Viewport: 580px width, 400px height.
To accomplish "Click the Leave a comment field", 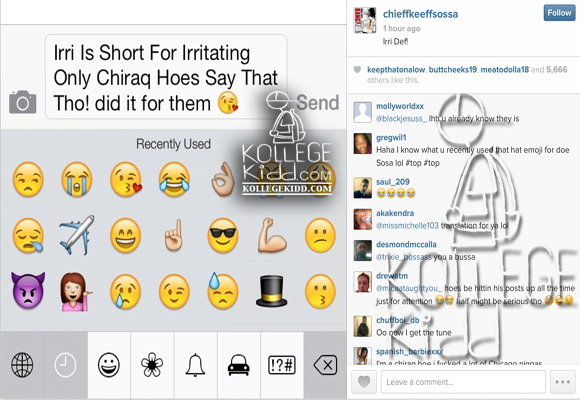I will [x=463, y=381].
